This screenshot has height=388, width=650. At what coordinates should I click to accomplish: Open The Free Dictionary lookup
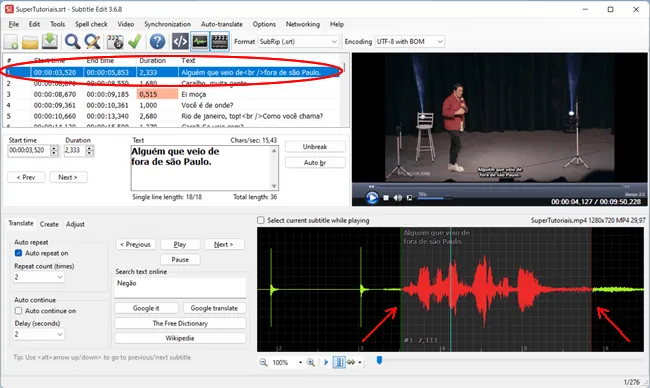[x=180, y=323]
